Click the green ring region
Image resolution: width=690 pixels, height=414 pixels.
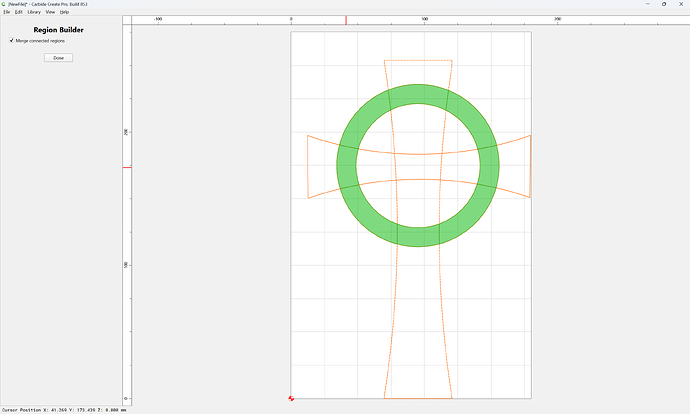pos(347,165)
